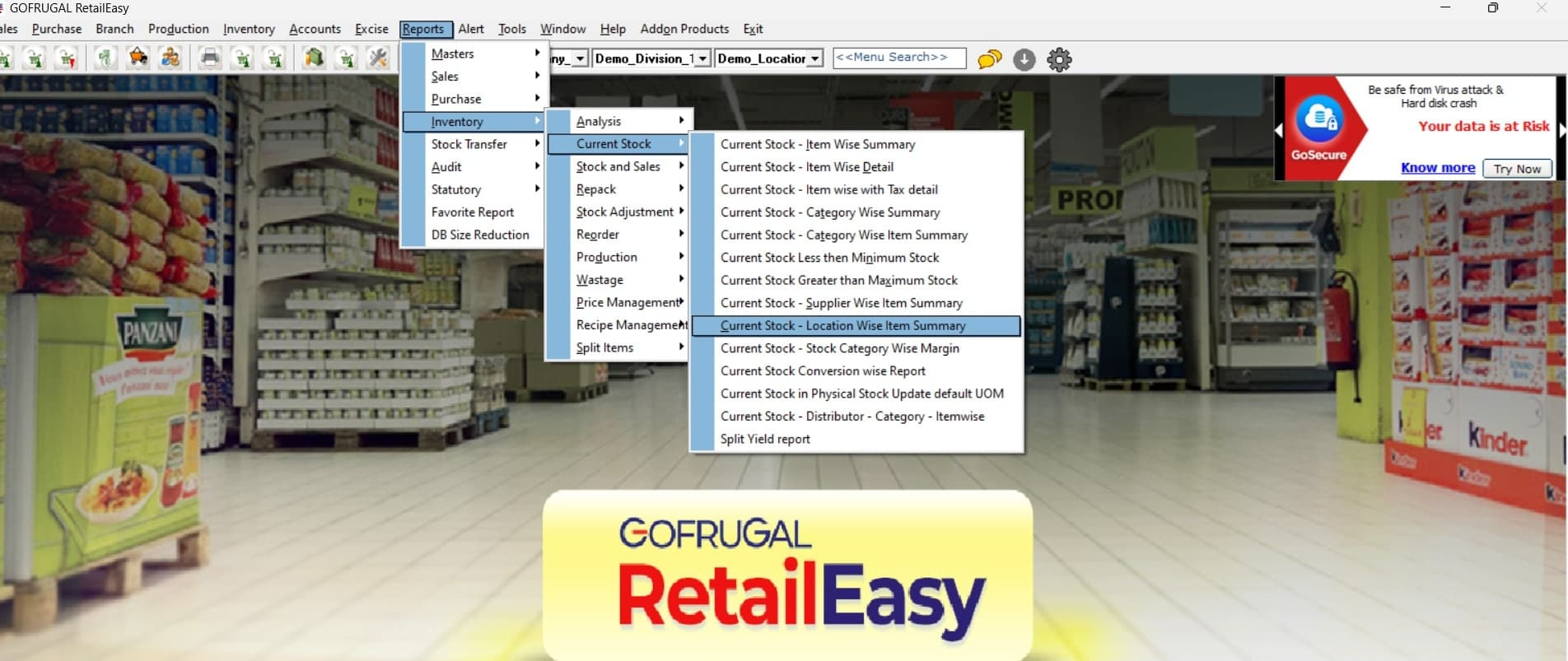Open Current Stock - Item Wise Detail report

click(856, 166)
